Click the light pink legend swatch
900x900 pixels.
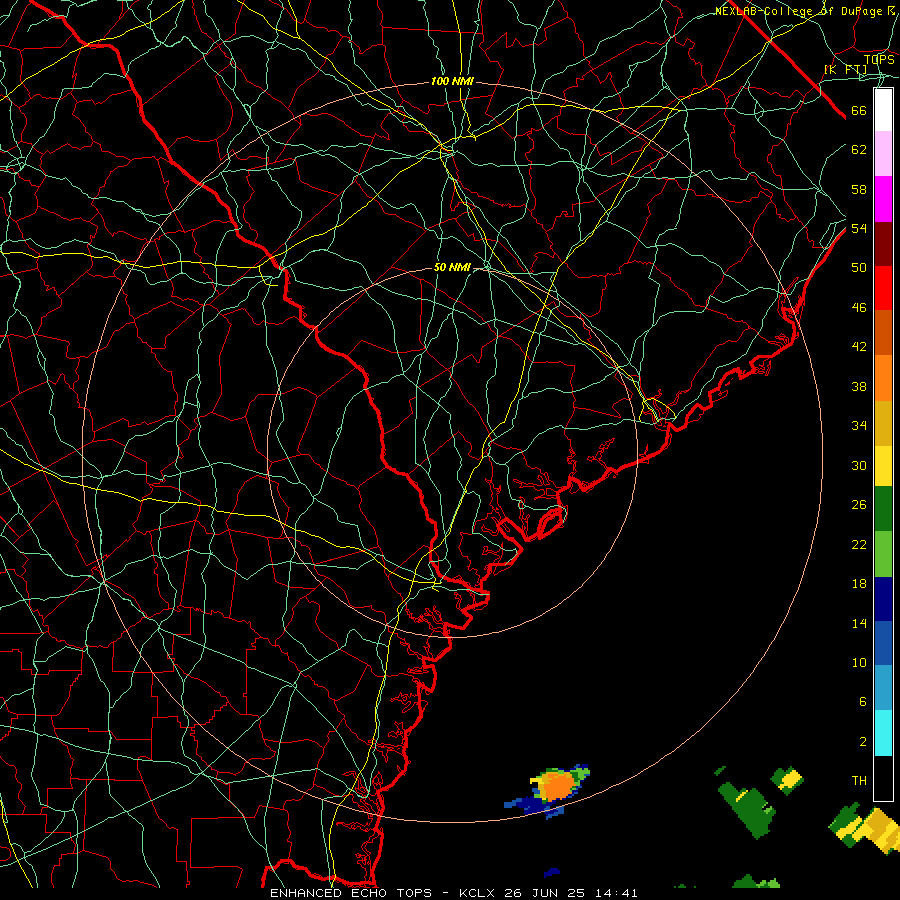click(883, 153)
